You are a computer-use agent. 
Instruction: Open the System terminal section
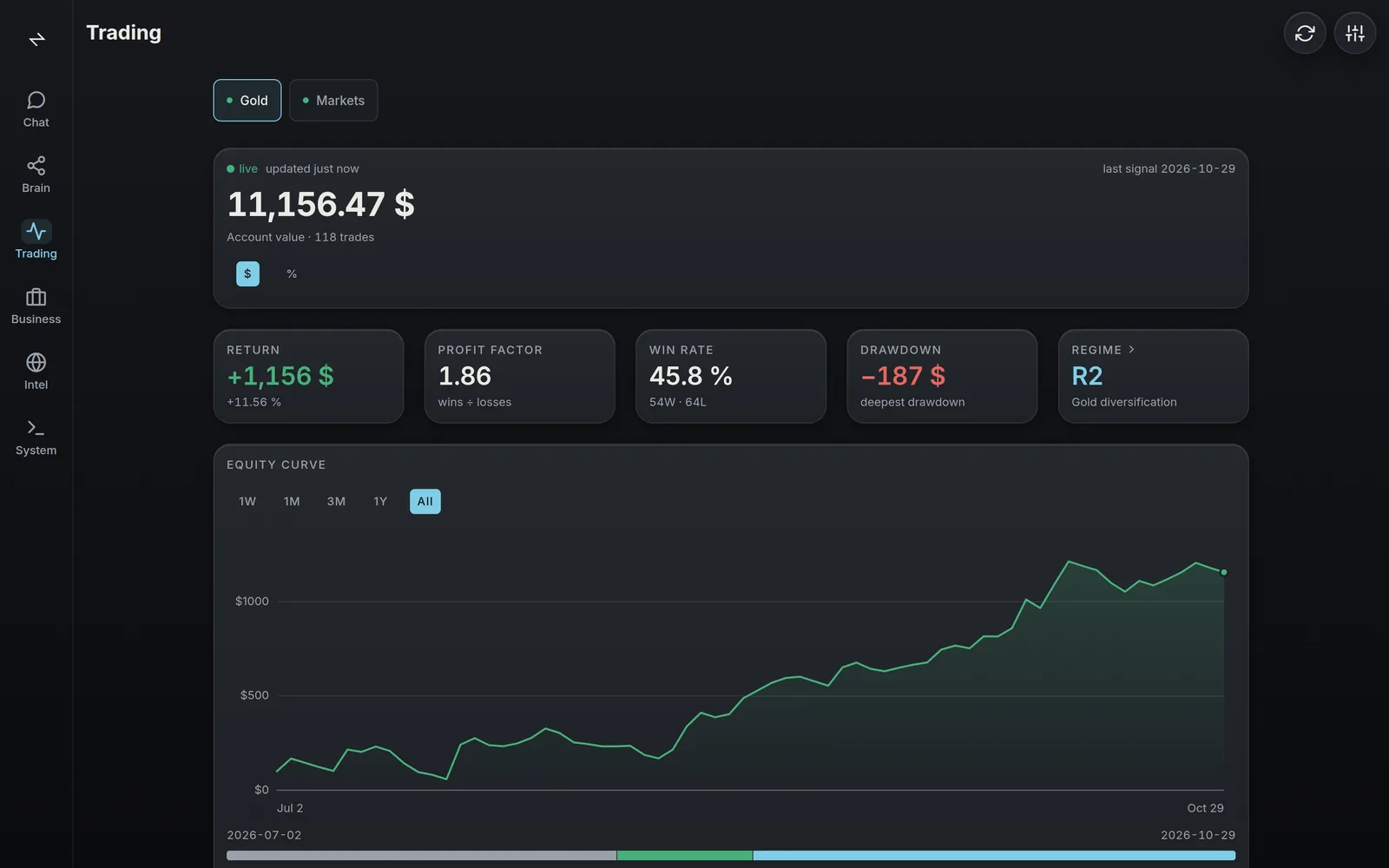36,437
